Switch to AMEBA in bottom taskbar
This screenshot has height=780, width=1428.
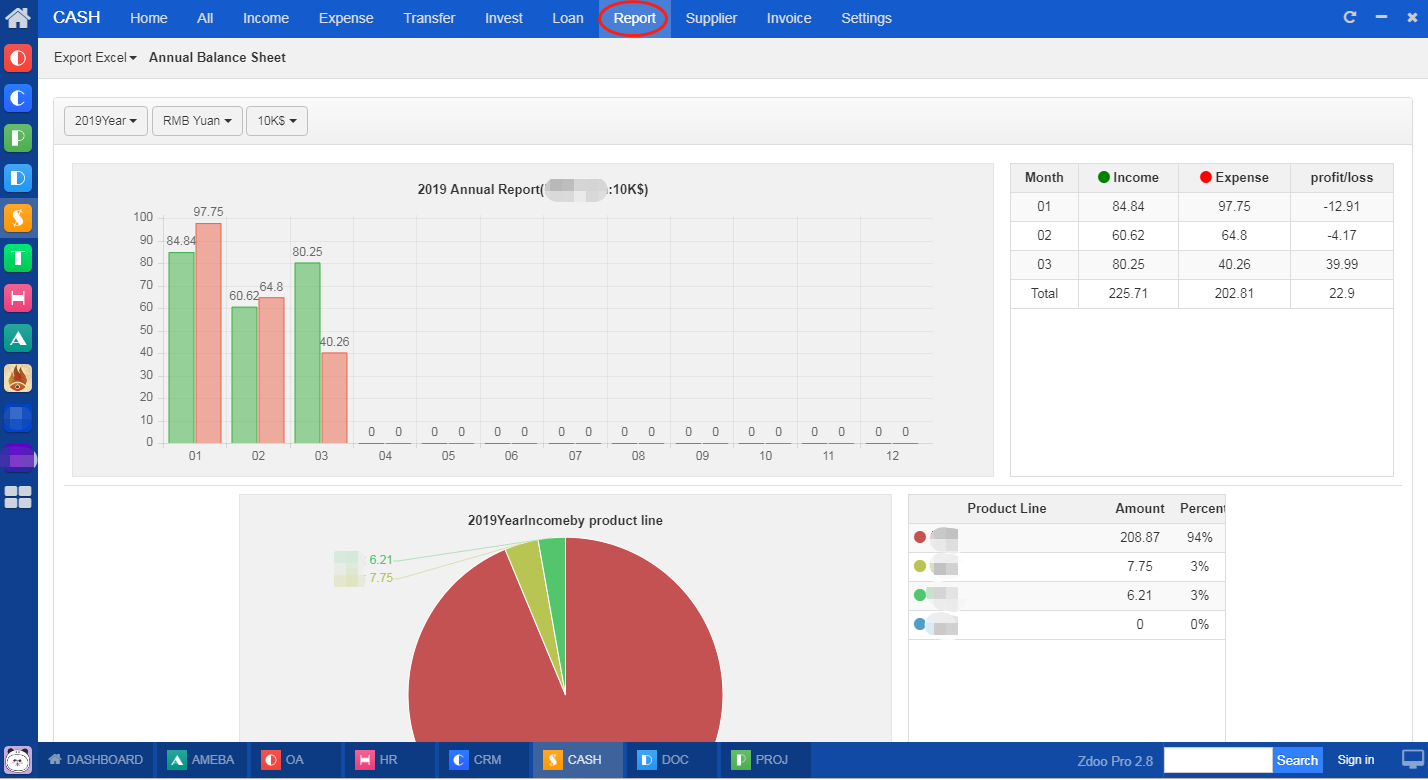[x=201, y=760]
